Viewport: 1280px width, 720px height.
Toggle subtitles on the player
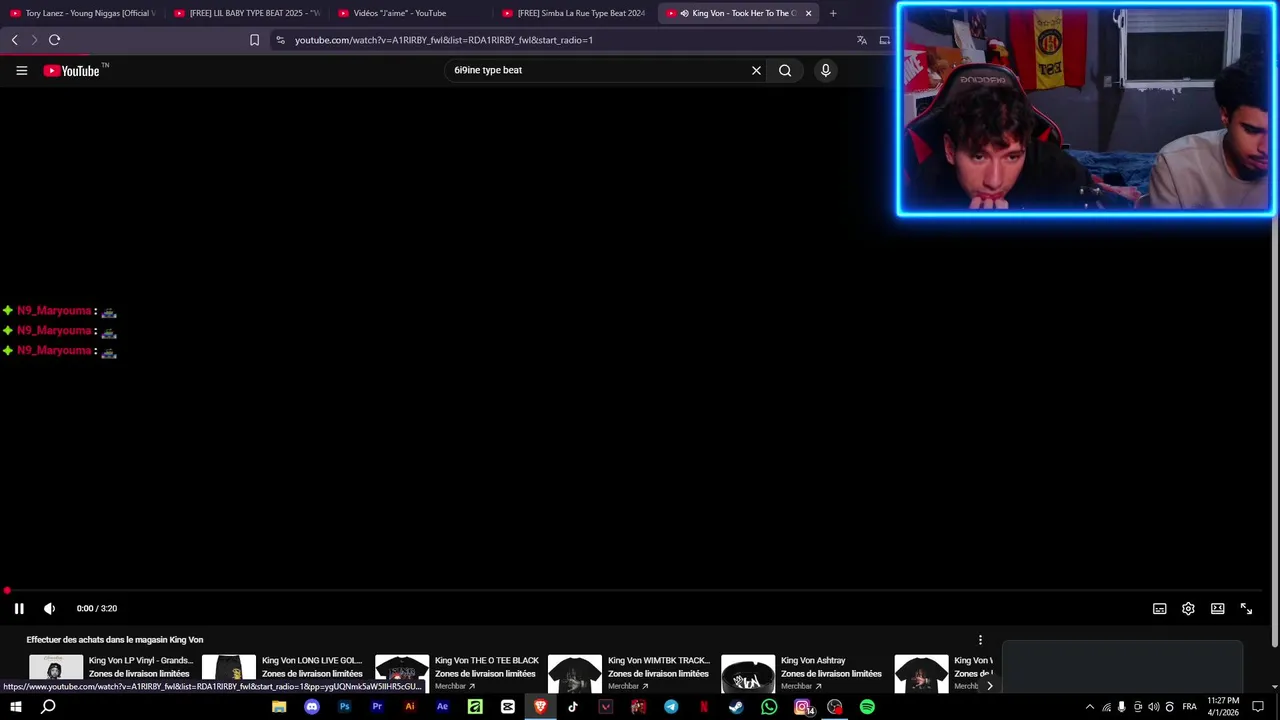(x=1159, y=608)
